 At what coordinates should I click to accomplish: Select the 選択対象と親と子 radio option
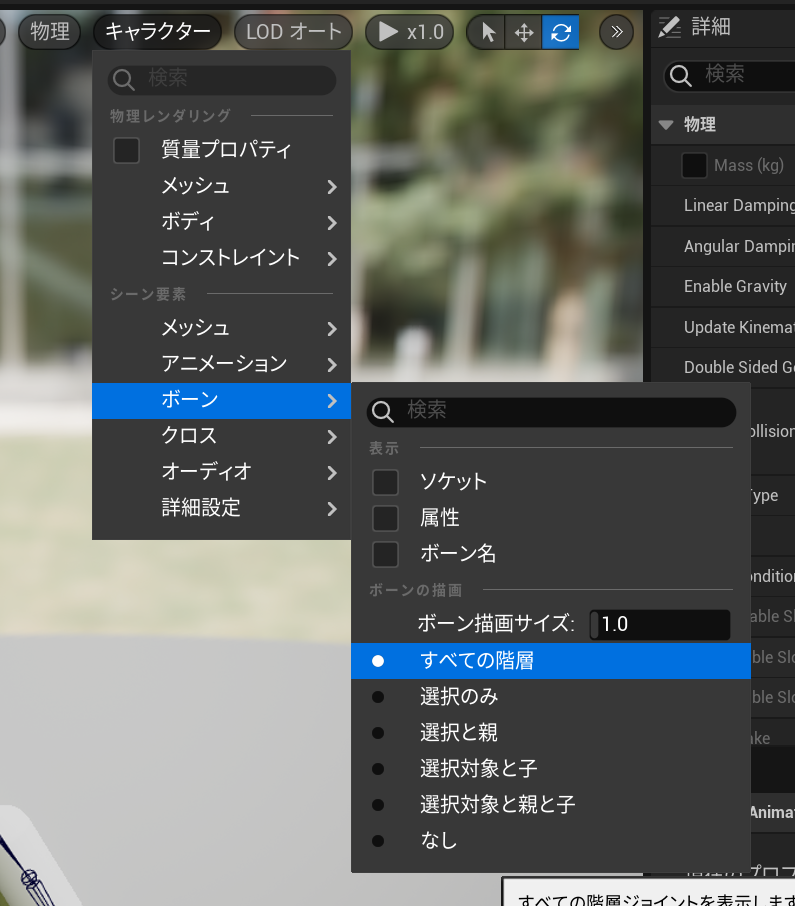[x=551, y=804]
